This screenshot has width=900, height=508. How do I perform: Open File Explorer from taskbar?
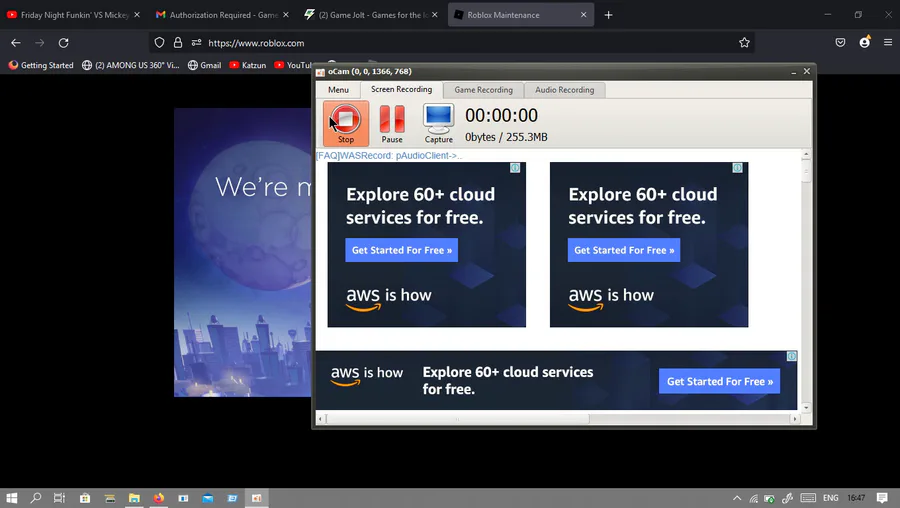(x=134, y=498)
